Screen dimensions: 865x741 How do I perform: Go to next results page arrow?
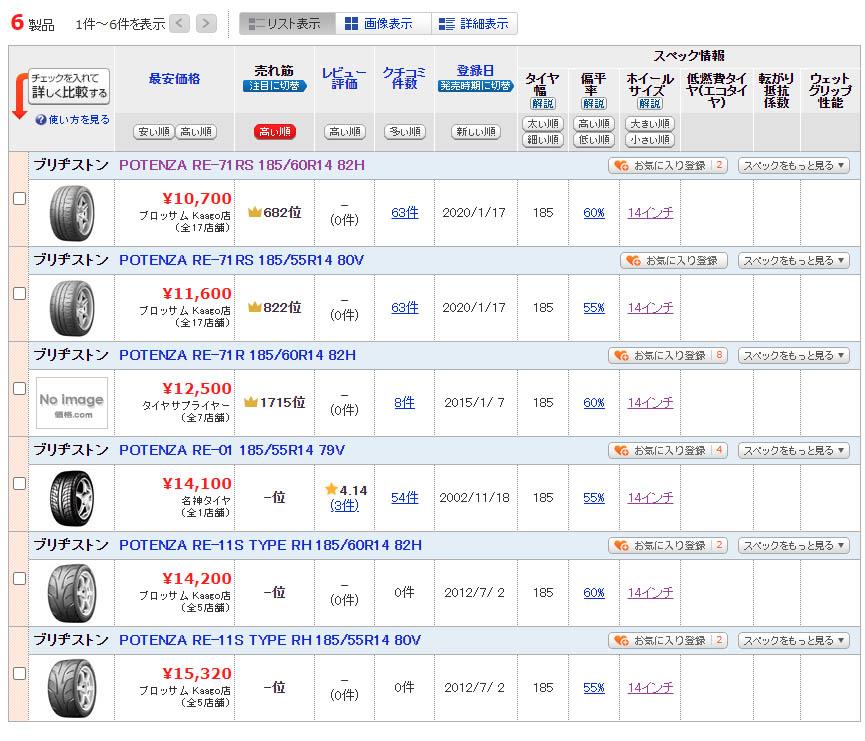tap(206, 24)
